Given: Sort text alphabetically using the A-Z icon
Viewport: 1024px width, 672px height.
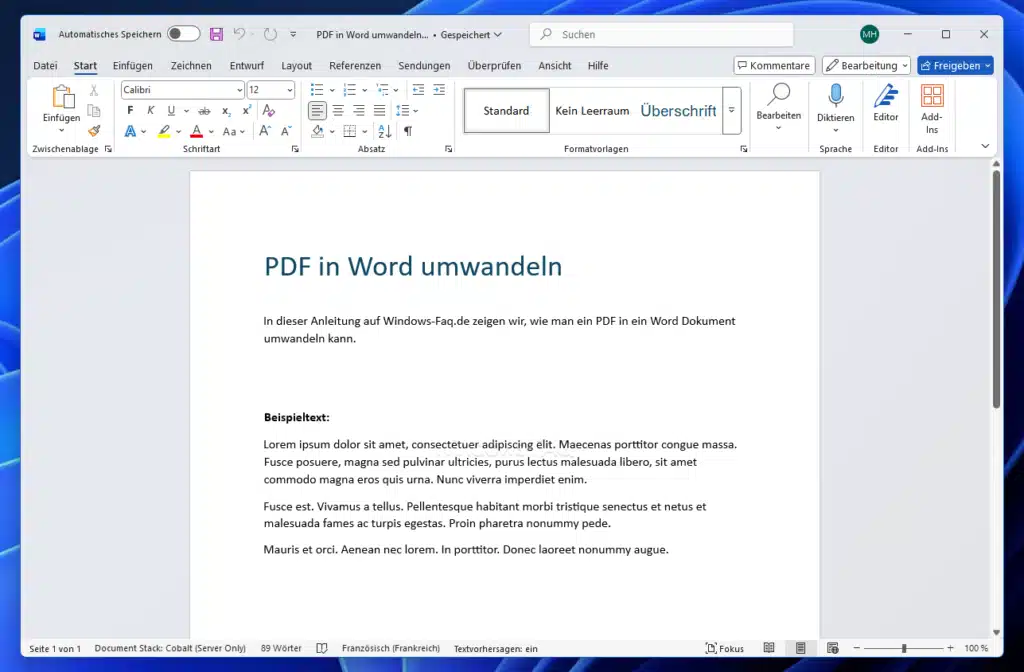Looking at the screenshot, I should pos(384,131).
